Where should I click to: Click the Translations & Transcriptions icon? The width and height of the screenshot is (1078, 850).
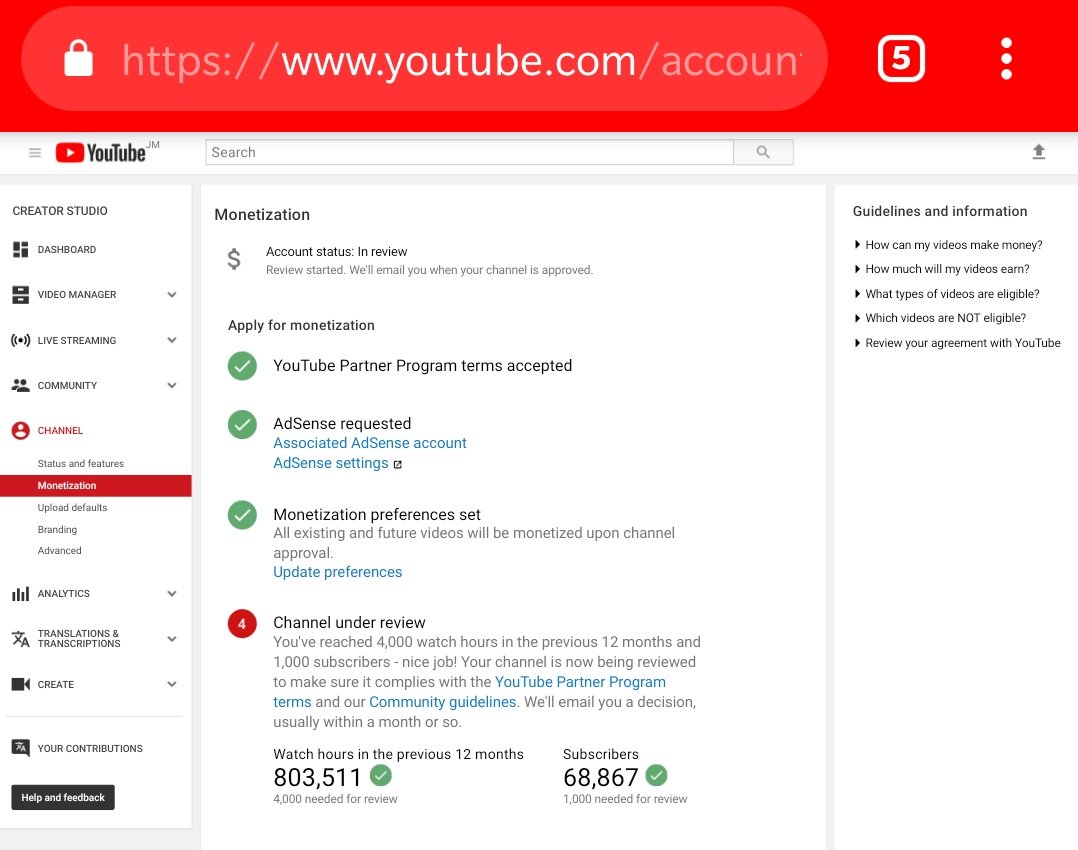pyautogui.click(x=21, y=639)
